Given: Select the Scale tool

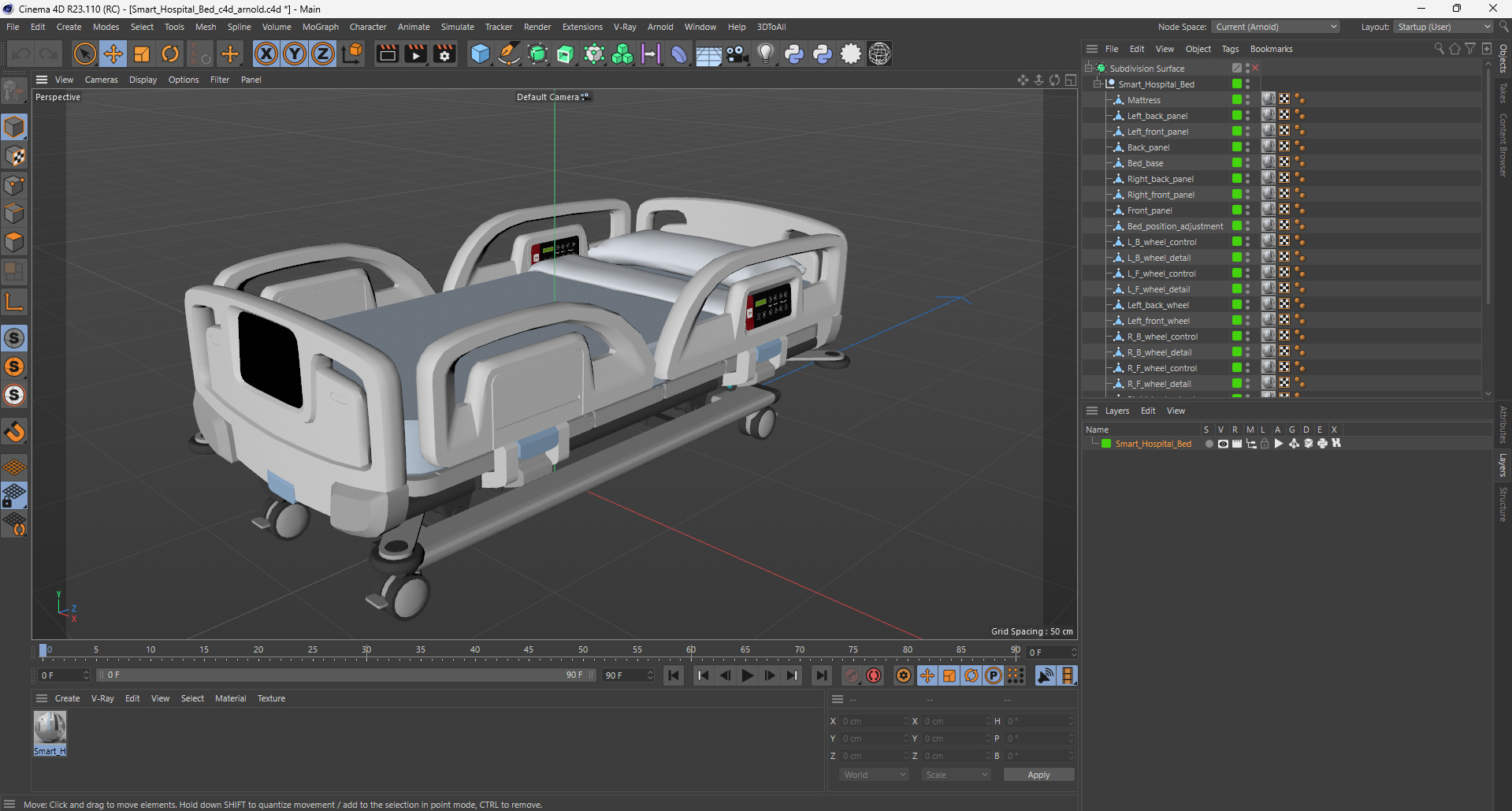Looking at the screenshot, I should [x=142, y=54].
